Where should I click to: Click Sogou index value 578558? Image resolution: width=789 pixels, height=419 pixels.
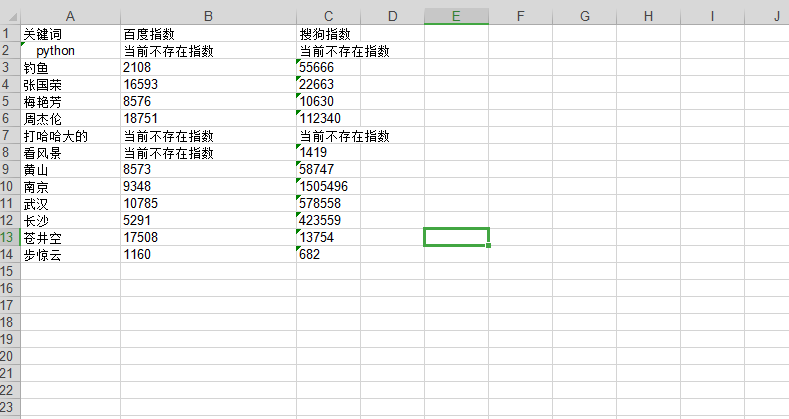[x=329, y=204]
